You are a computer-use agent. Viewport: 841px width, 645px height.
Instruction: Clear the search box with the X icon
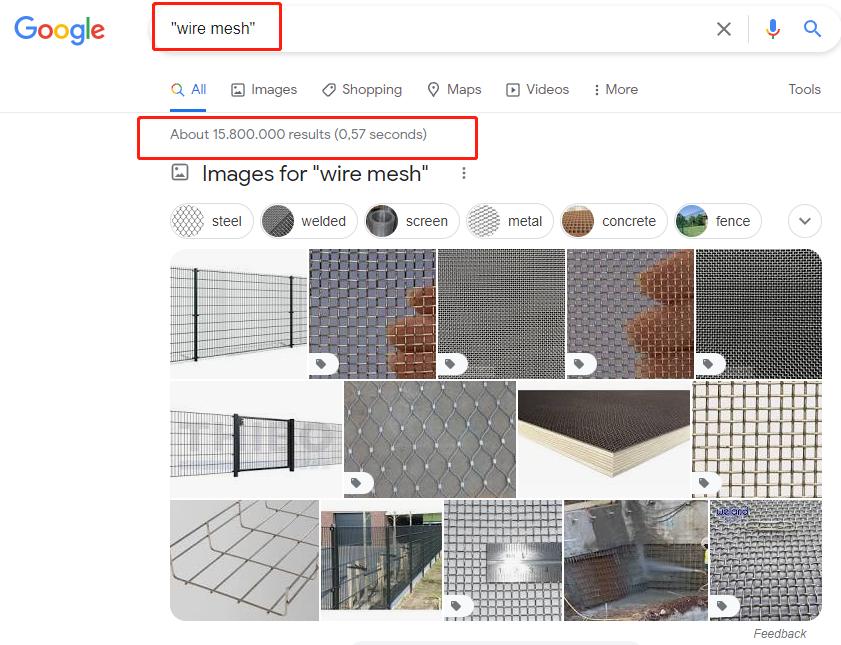[x=724, y=29]
